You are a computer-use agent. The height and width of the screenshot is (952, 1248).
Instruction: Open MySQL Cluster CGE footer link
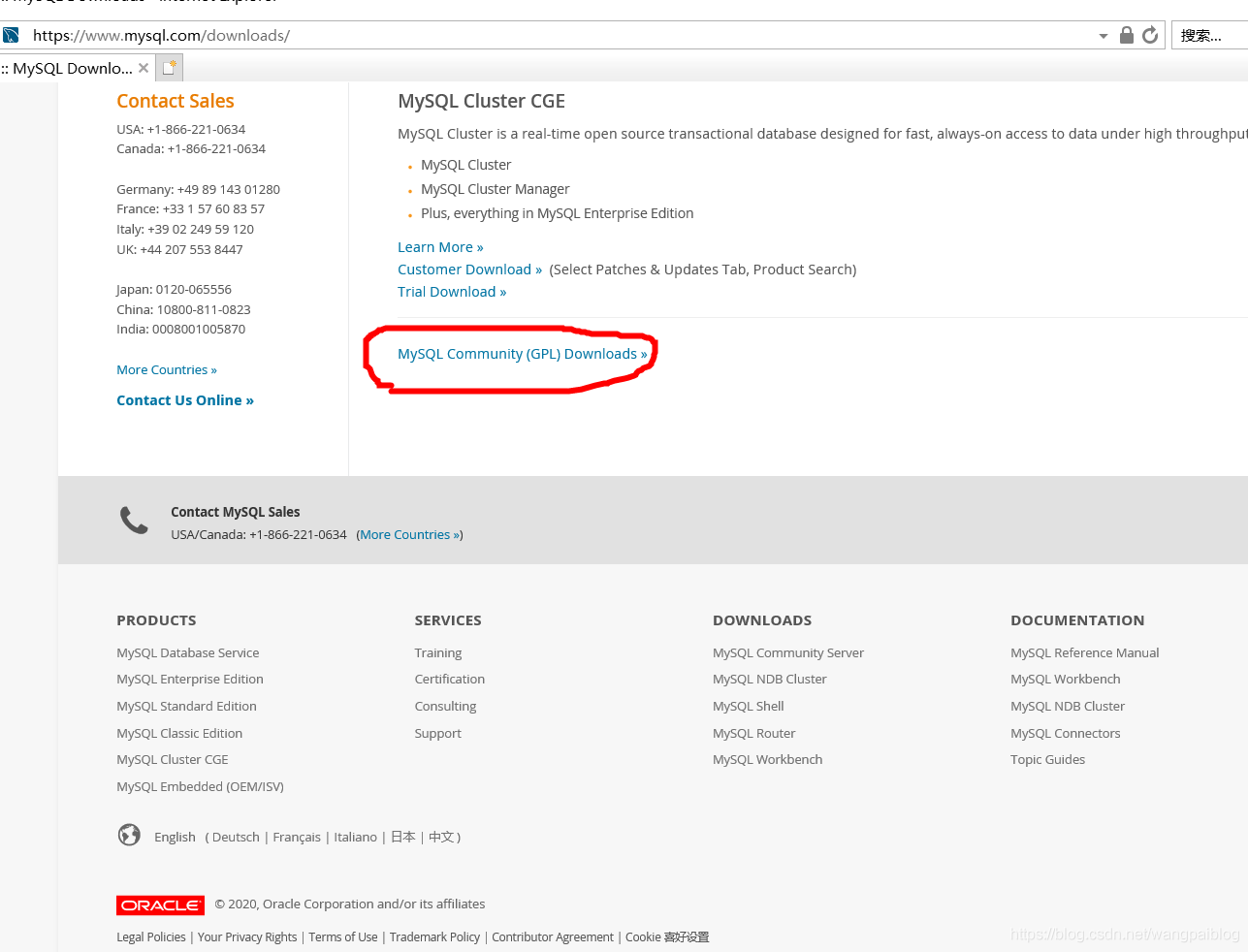[173, 760]
